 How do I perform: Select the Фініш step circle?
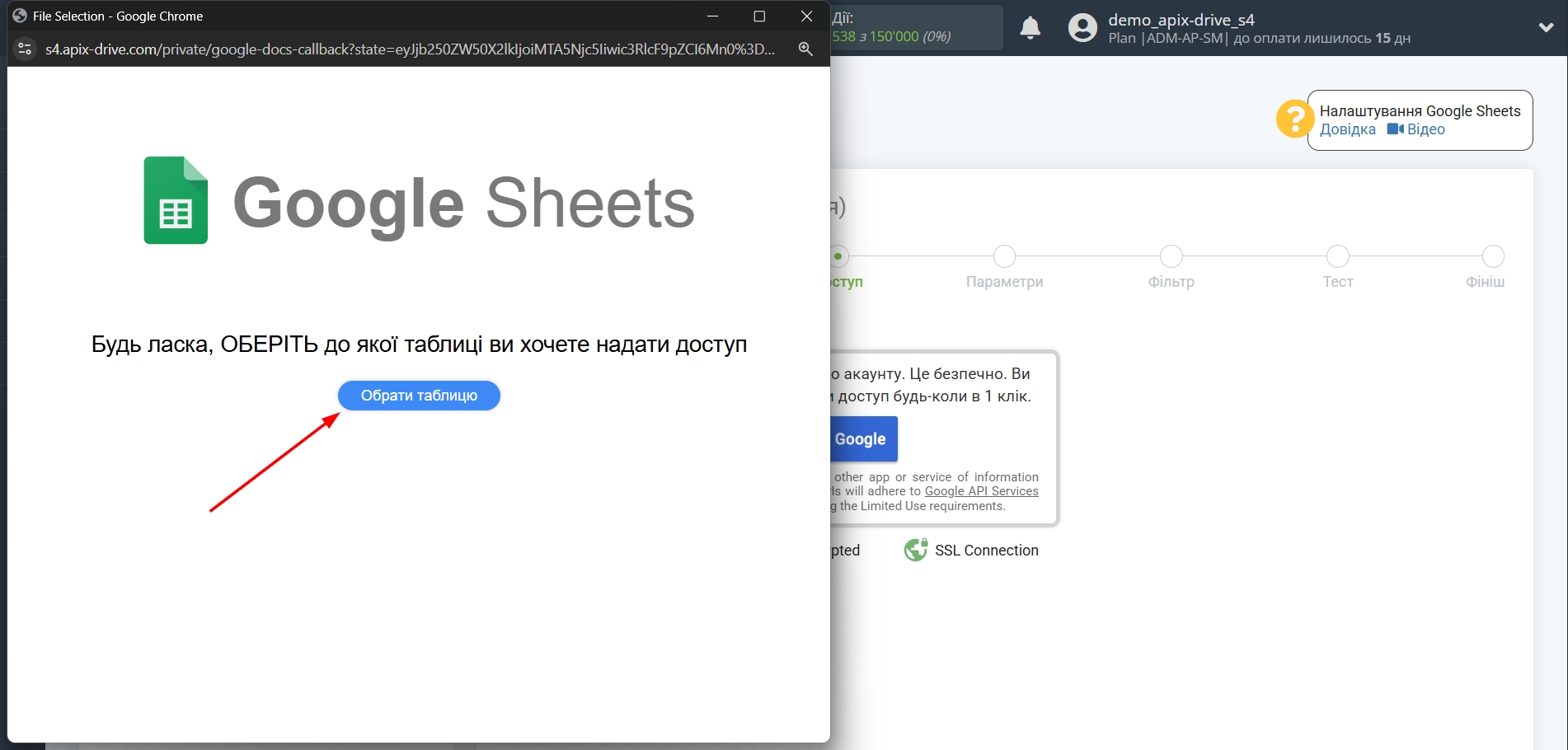(1493, 256)
